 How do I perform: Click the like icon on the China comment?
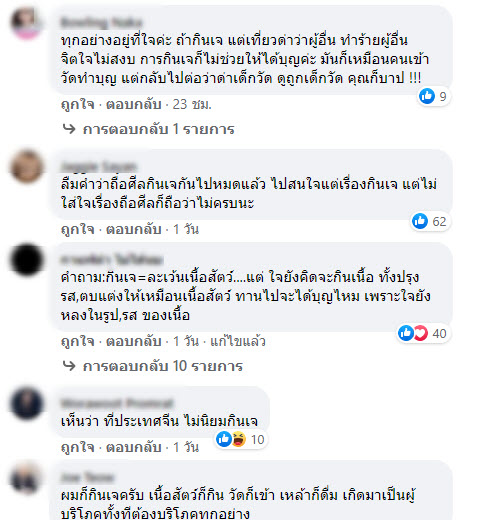click(224, 439)
